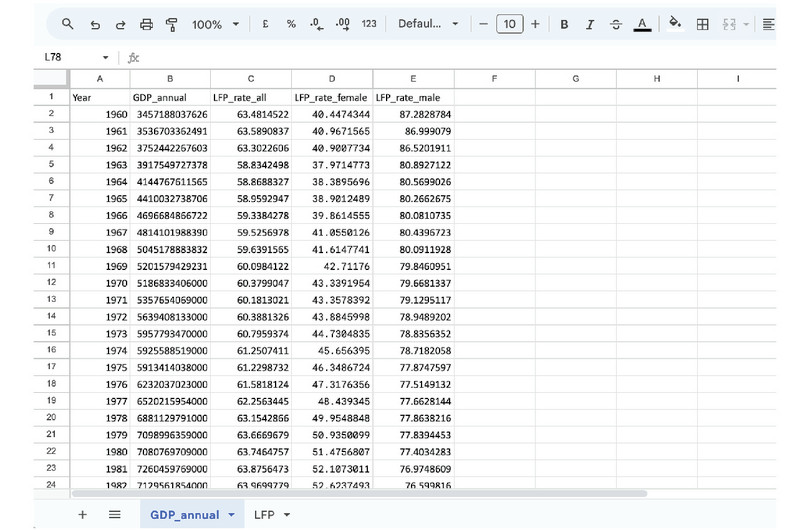
Task: Select the LFP_rate_female header cell
Action: point(332,97)
